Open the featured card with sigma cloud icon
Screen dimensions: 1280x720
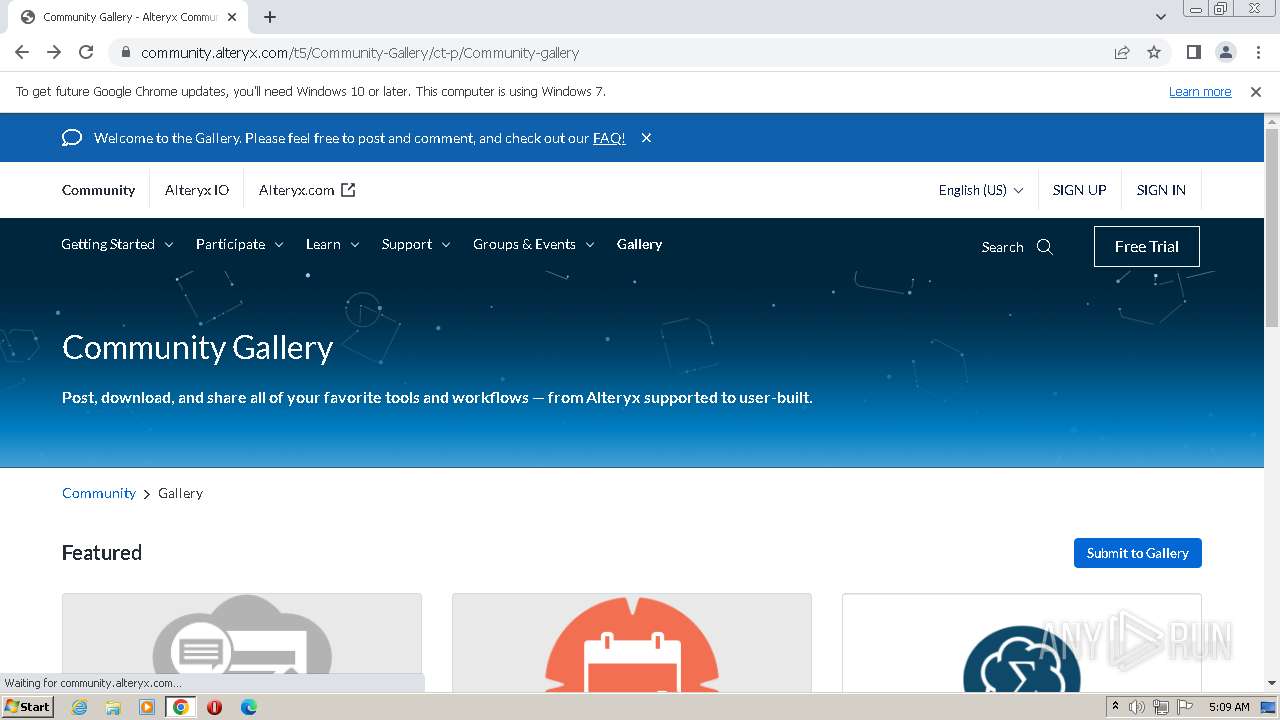pos(1022,642)
